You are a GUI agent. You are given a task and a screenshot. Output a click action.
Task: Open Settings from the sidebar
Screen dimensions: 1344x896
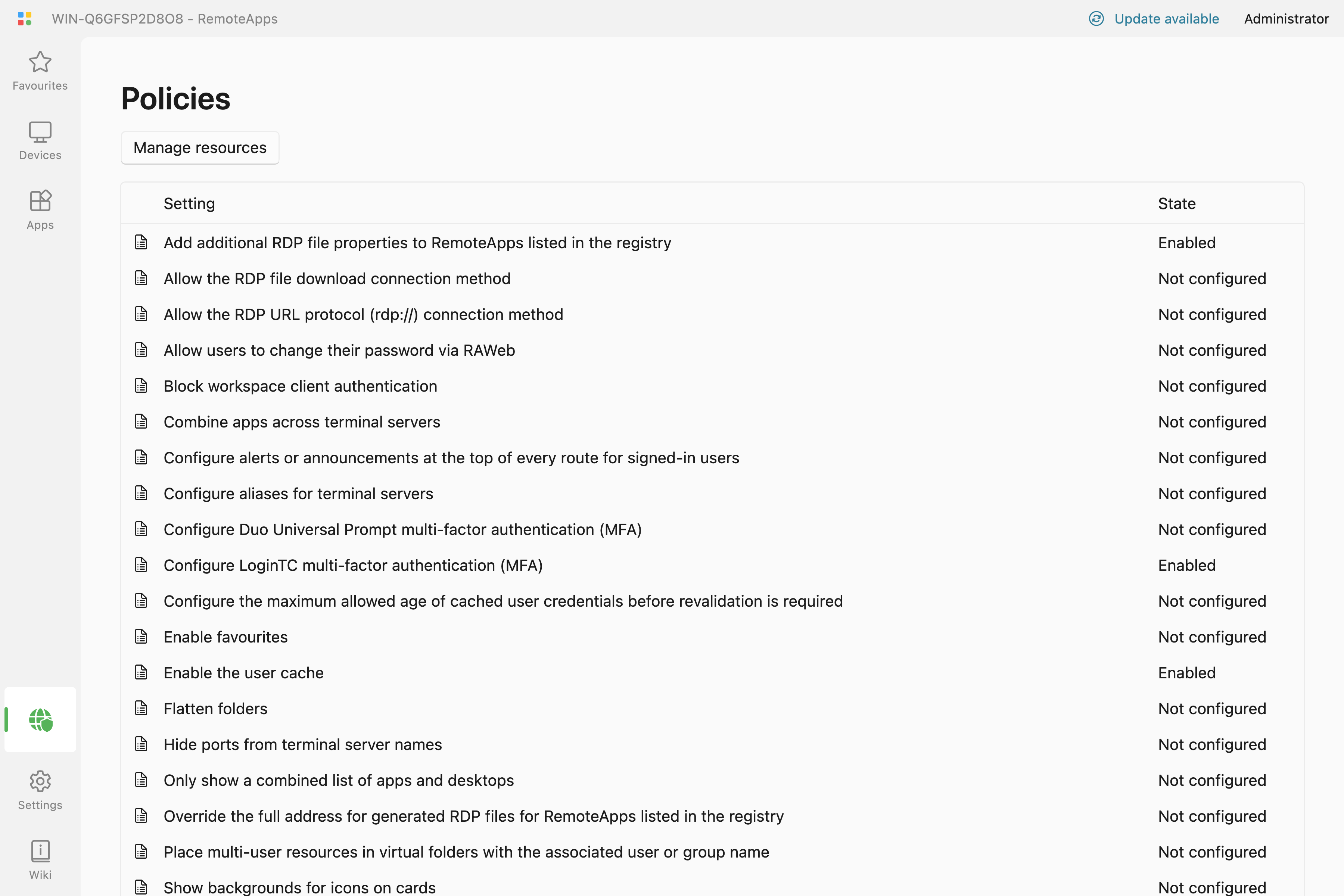coord(40,791)
